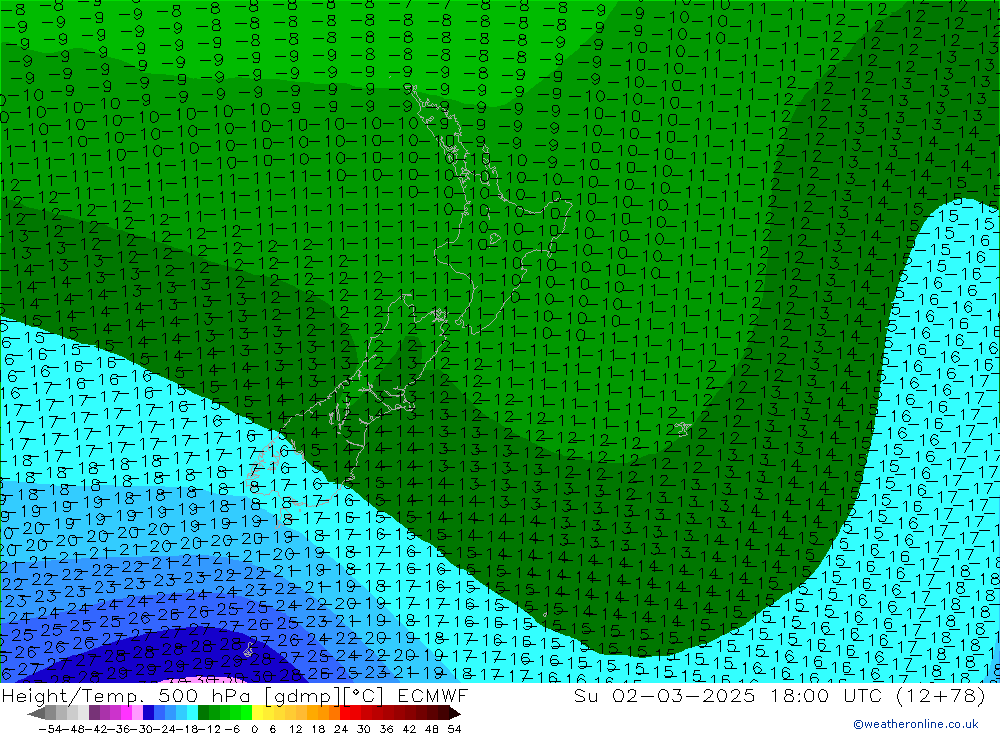The width and height of the screenshot is (1000, 733).
Task: Click the '36' legend value
Action: pos(386,729)
